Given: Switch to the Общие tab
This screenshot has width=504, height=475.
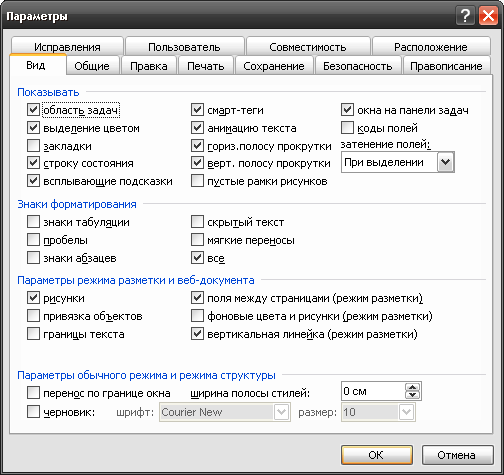Looking at the screenshot, I should click(92, 66).
